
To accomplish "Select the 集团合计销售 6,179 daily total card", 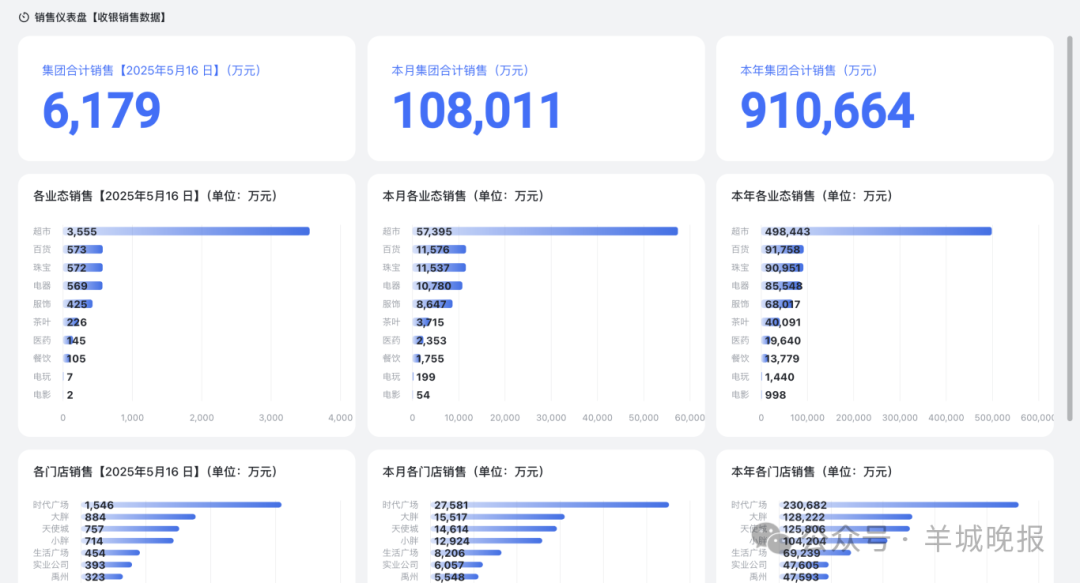I will tap(186, 98).
